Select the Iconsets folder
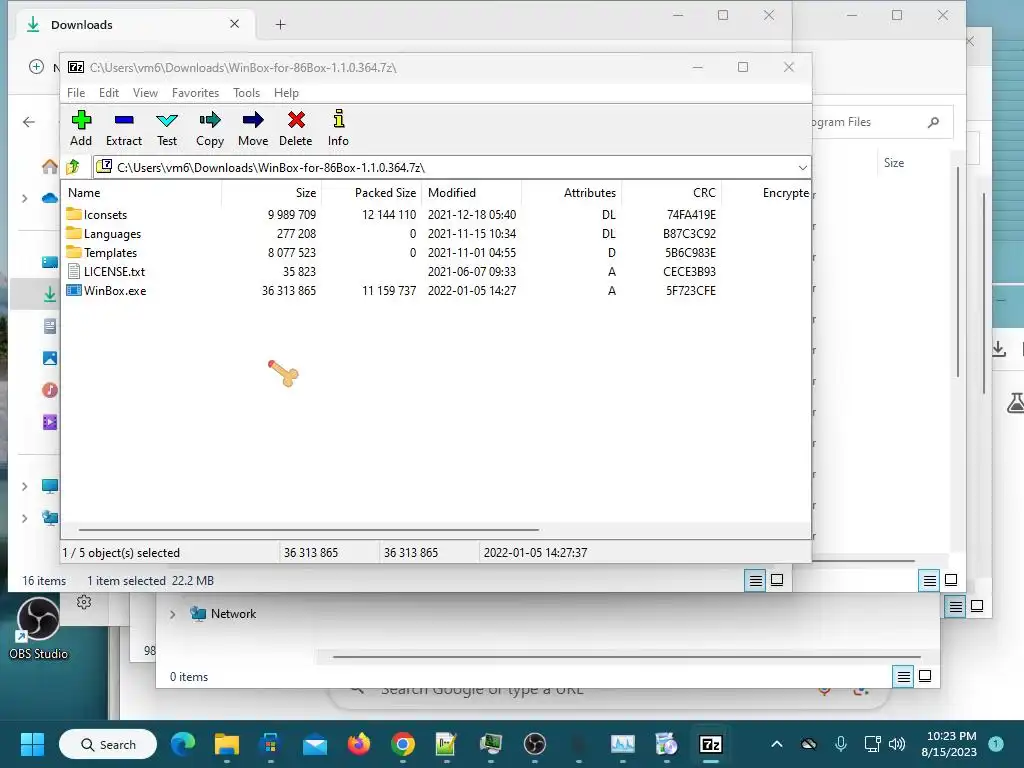The height and width of the screenshot is (768, 1024). click(x=105, y=215)
